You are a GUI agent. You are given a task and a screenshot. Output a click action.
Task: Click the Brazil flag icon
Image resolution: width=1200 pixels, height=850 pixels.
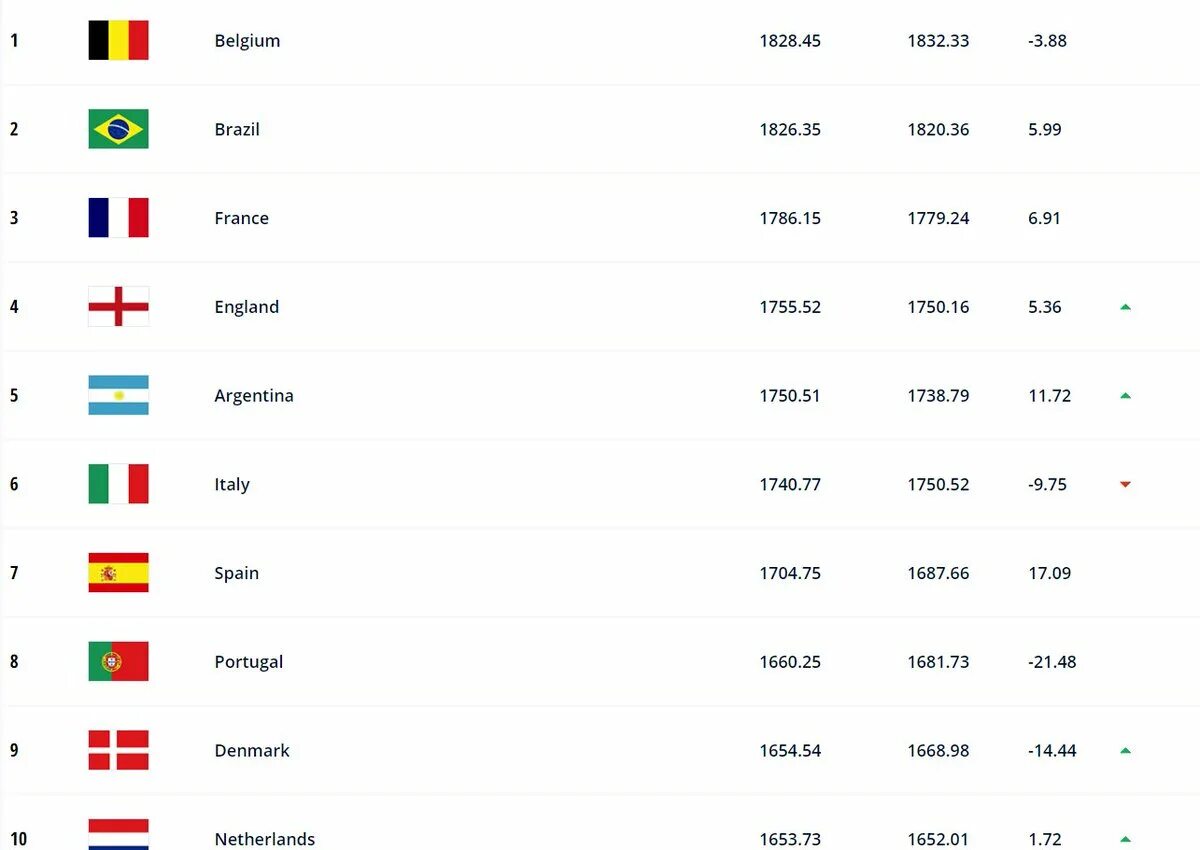coord(118,129)
